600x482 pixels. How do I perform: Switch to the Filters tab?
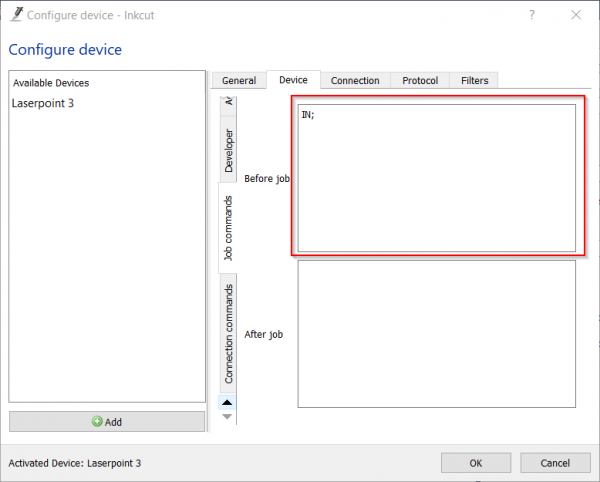pyautogui.click(x=474, y=80)
